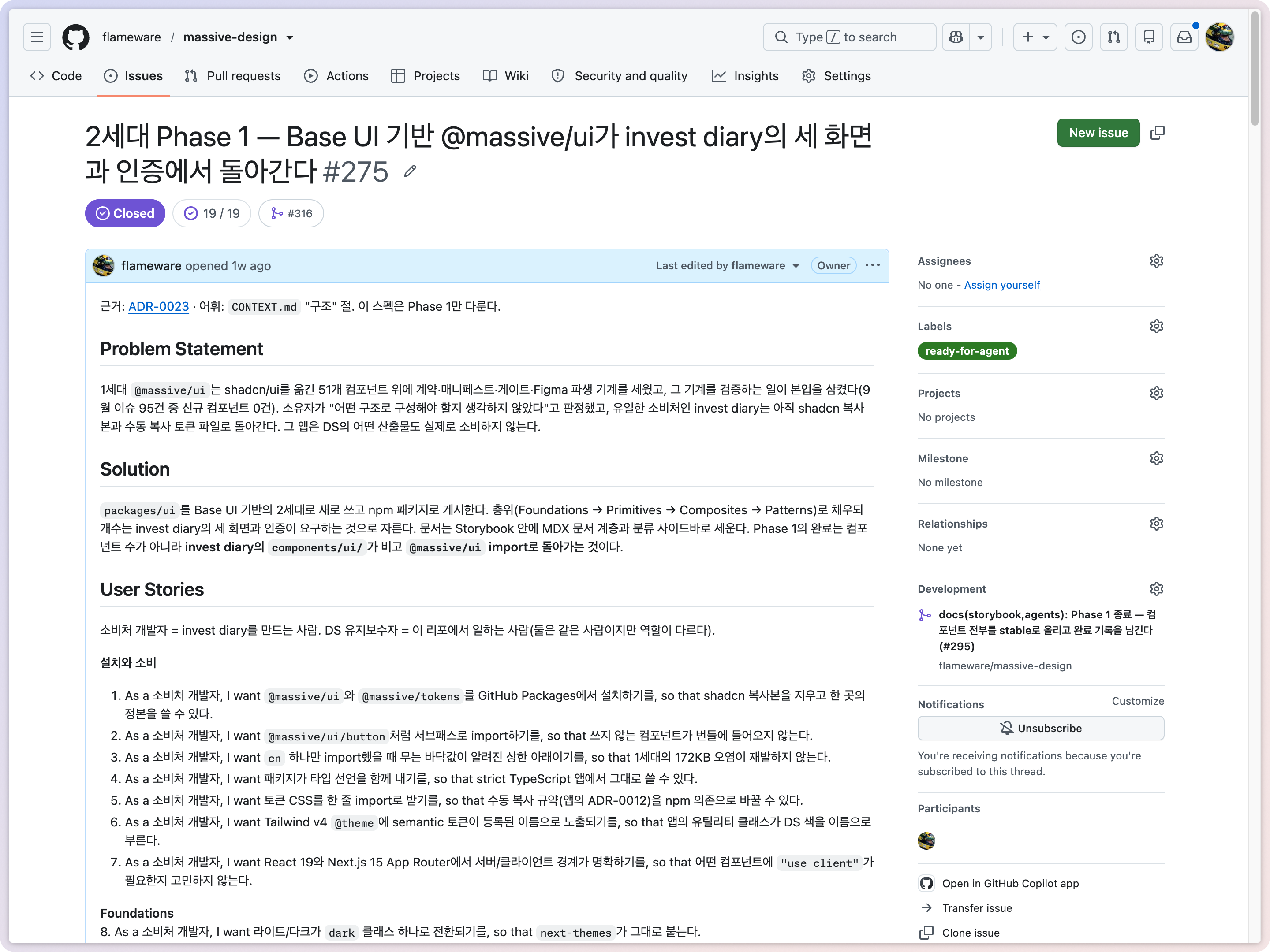
Task: Expand Last edited by flameware dropdown
Action: [x=728, y=266]
